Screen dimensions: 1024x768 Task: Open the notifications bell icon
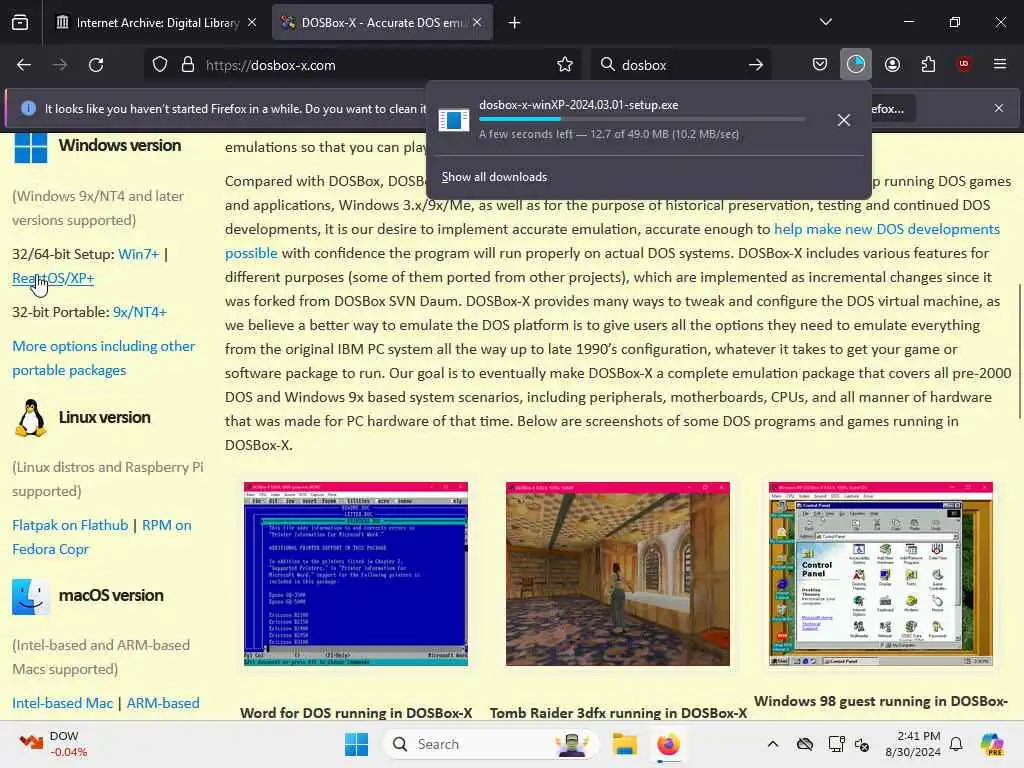coord(956,744)
